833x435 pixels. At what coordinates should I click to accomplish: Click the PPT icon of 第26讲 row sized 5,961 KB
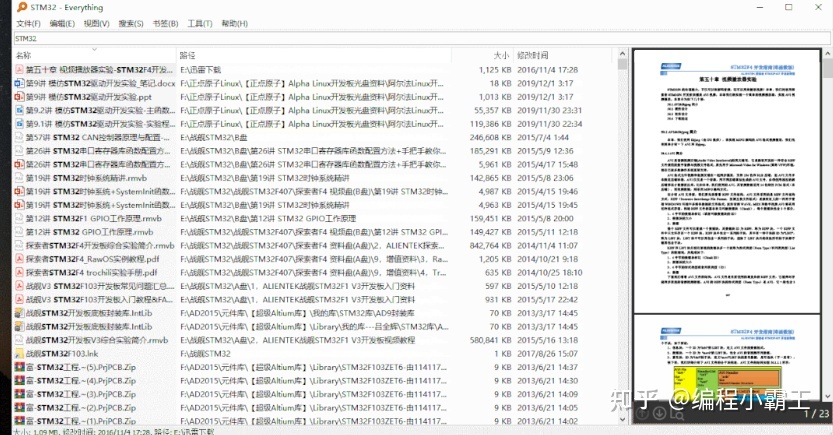[19, 164]
